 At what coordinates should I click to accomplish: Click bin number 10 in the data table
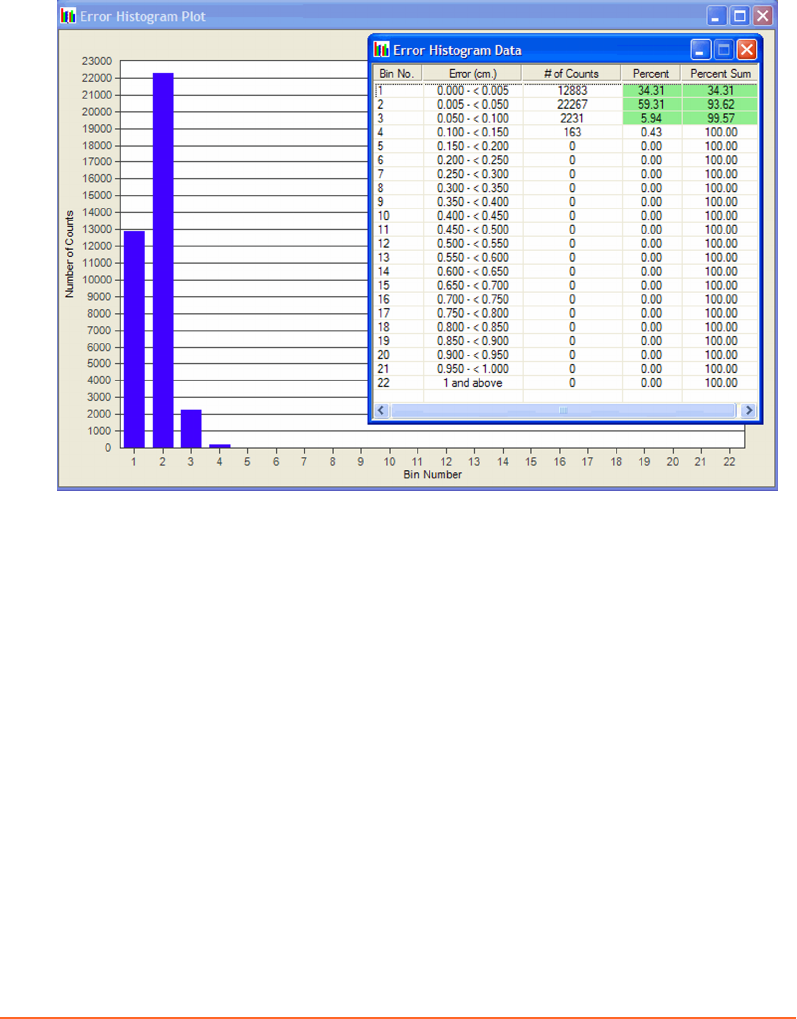click(384, 216)
